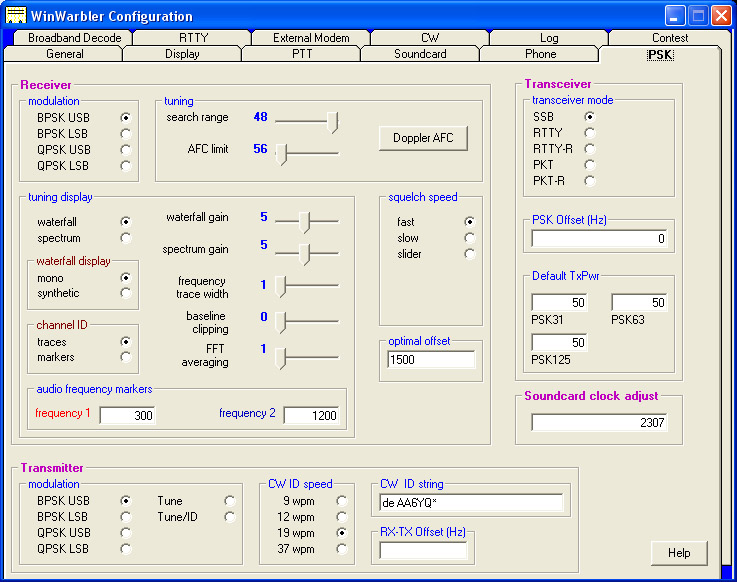Open the External Modem tab
This screenshot has width=737, height=582.
311,38
